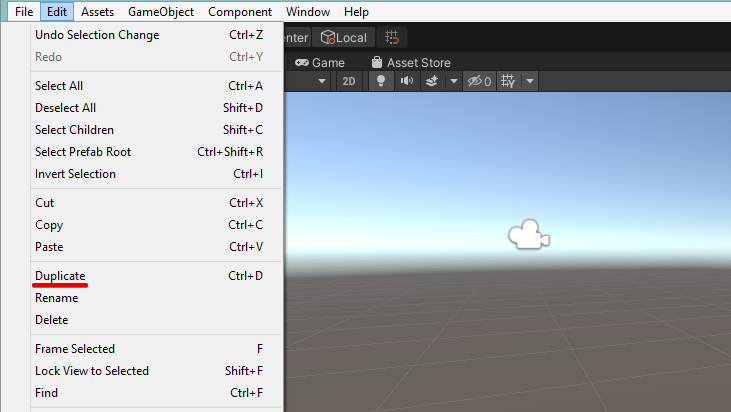Choose Lock View to Selected
Image resolution: width=731 pixels, height=412 pixels.
157,371
